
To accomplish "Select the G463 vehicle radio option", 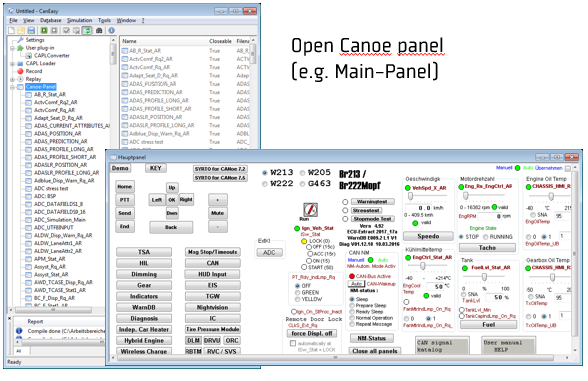I will [x=303, y=184].
